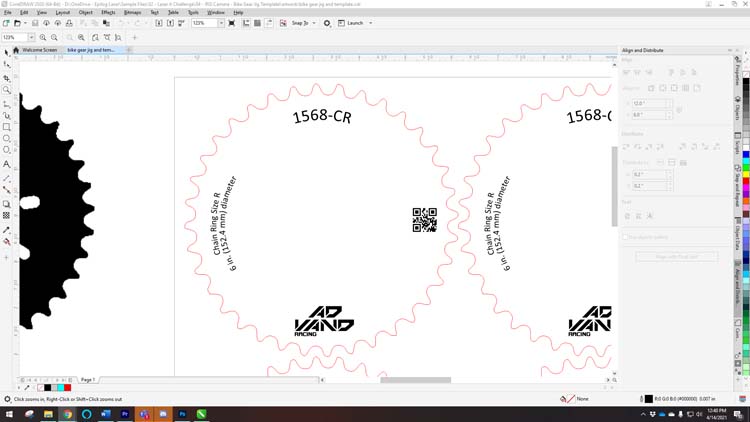The width and height of the screenshot is (750, 422).
Task: Click the vertical scrollbar thumb
Action: click(x=614, y=187)
